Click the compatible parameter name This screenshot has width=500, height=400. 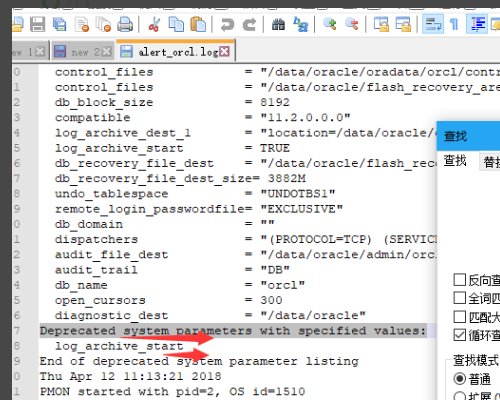(x=93, y=118)
